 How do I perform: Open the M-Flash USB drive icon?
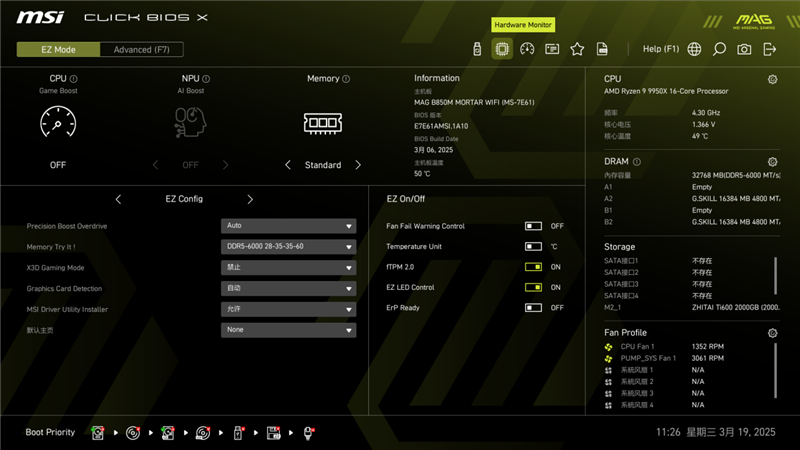pyautogui.click(x=477, y=49)
